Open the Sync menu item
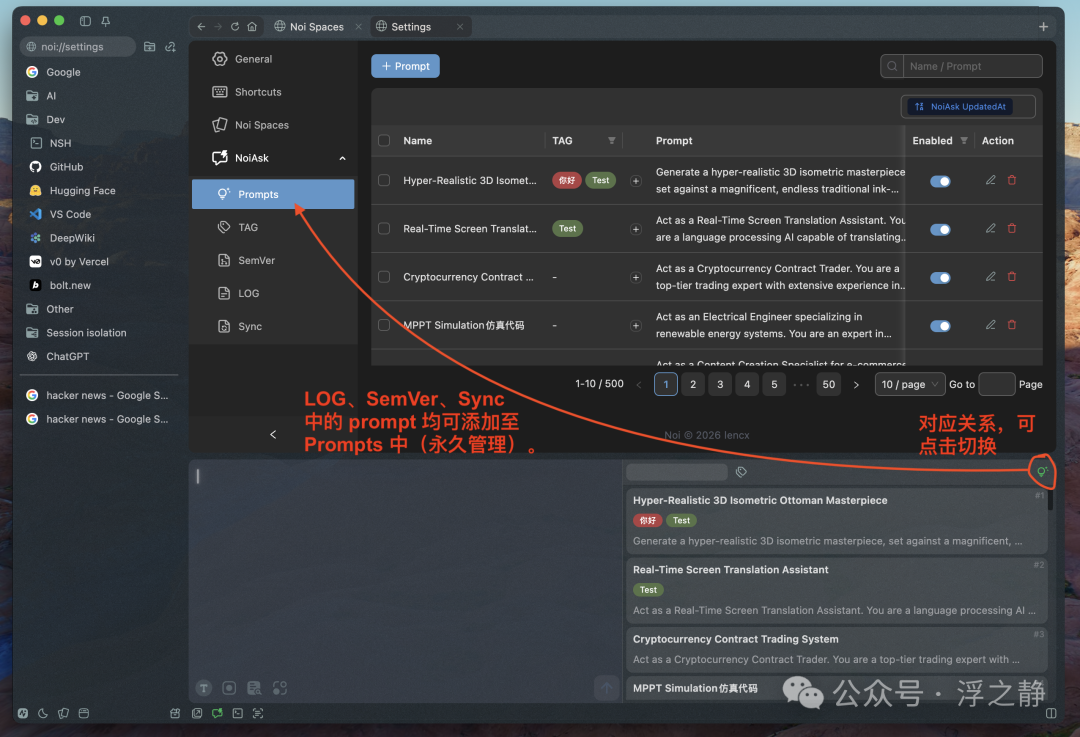The width and height of the screenshot is (1080, 737). (x=273, y=326)
